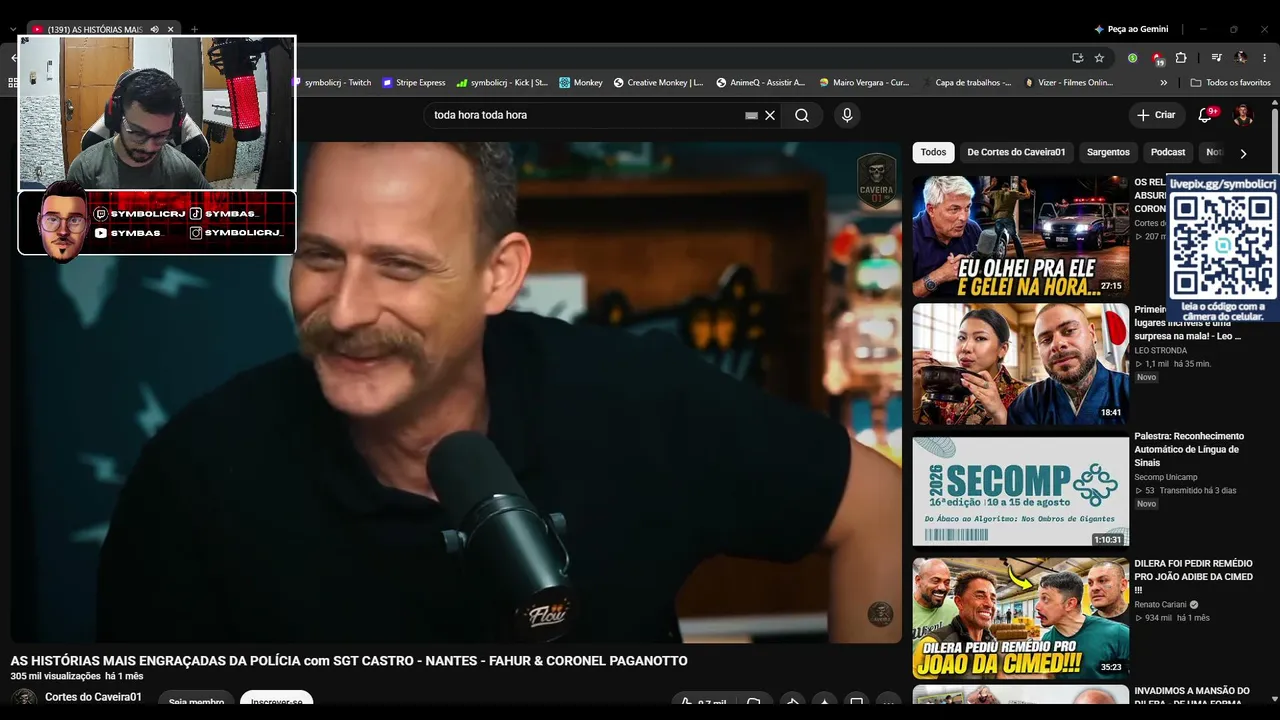The height and width of the screenshot is (720, 1280).
Task: Open the Secomp Unicamp channel link
Action: [1165, 477]
